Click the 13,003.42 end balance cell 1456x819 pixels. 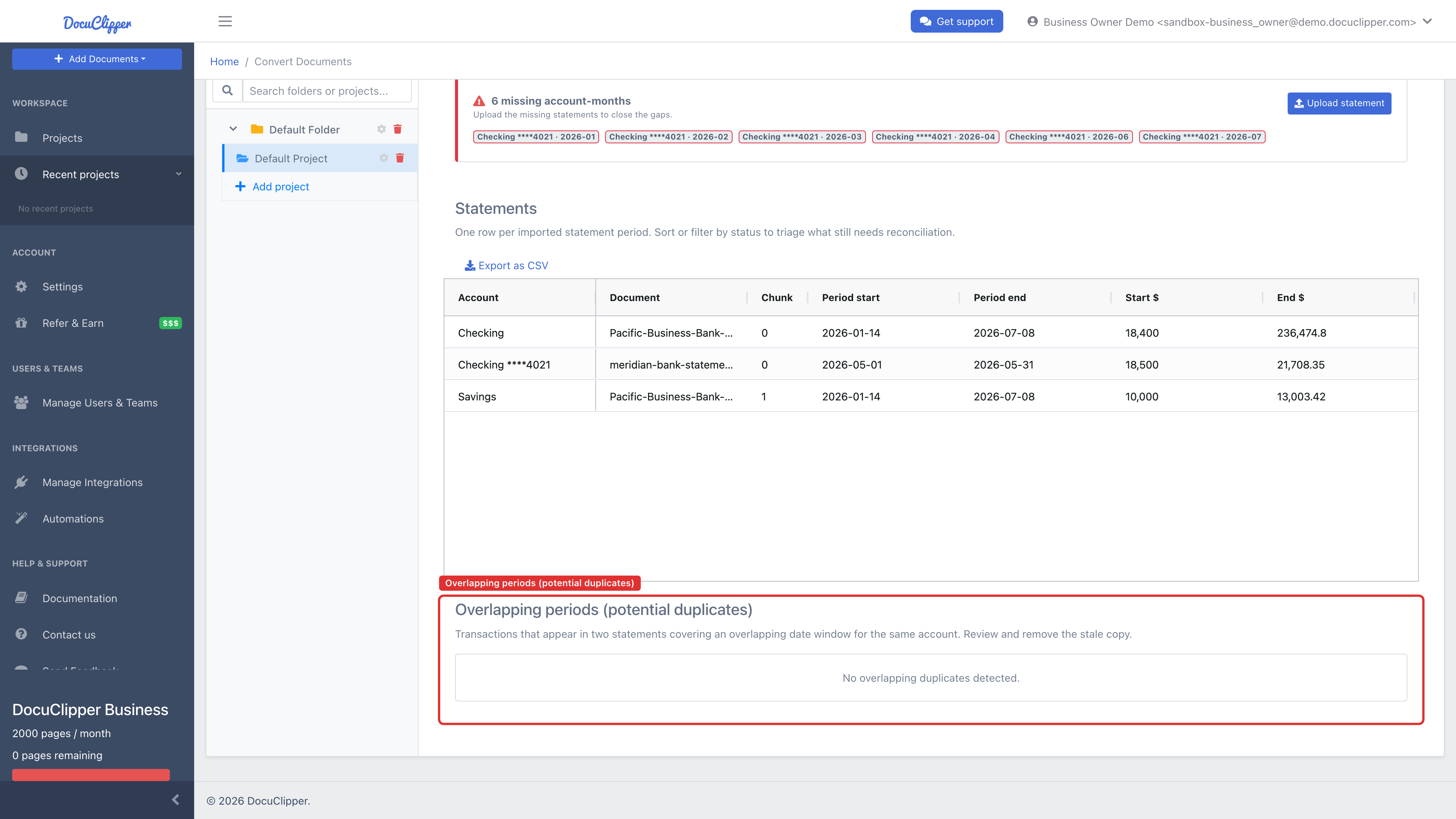[1338, 397]
